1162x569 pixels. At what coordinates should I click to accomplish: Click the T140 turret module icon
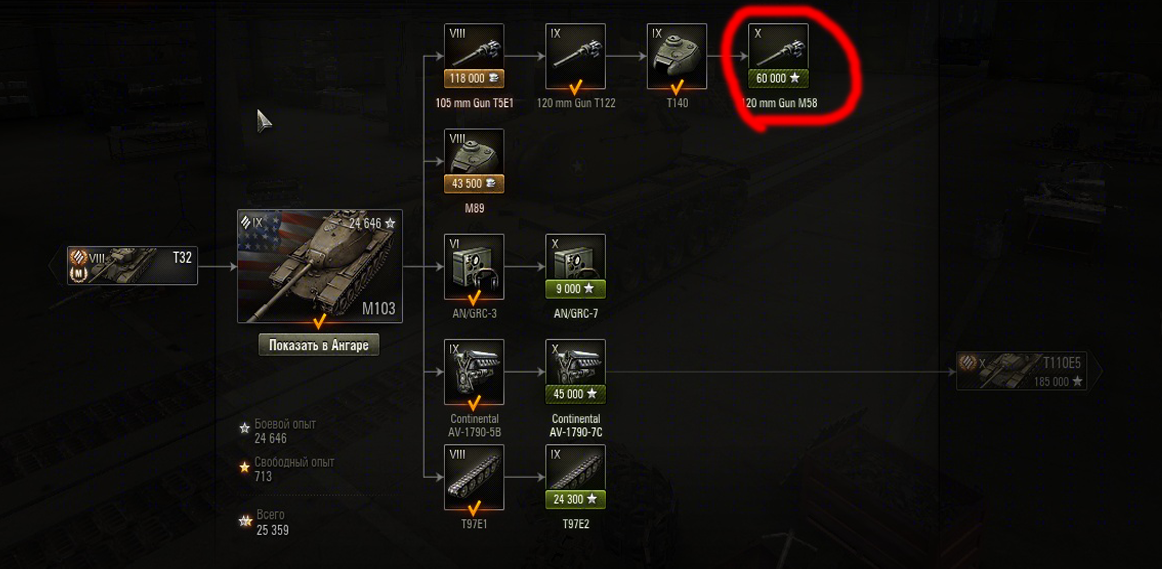[677, 56]
